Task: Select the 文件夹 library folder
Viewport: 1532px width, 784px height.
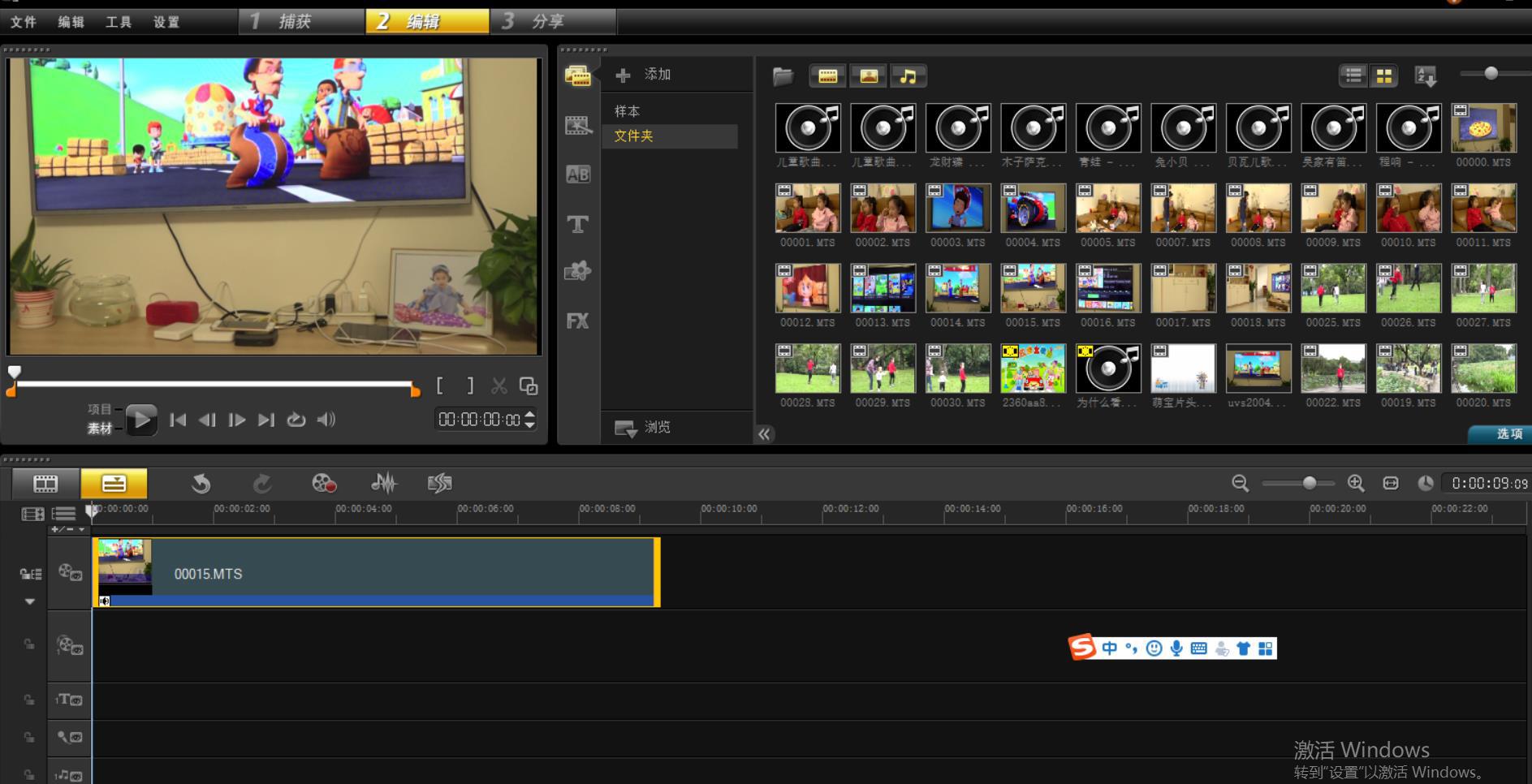Action: tap(670, 136)
